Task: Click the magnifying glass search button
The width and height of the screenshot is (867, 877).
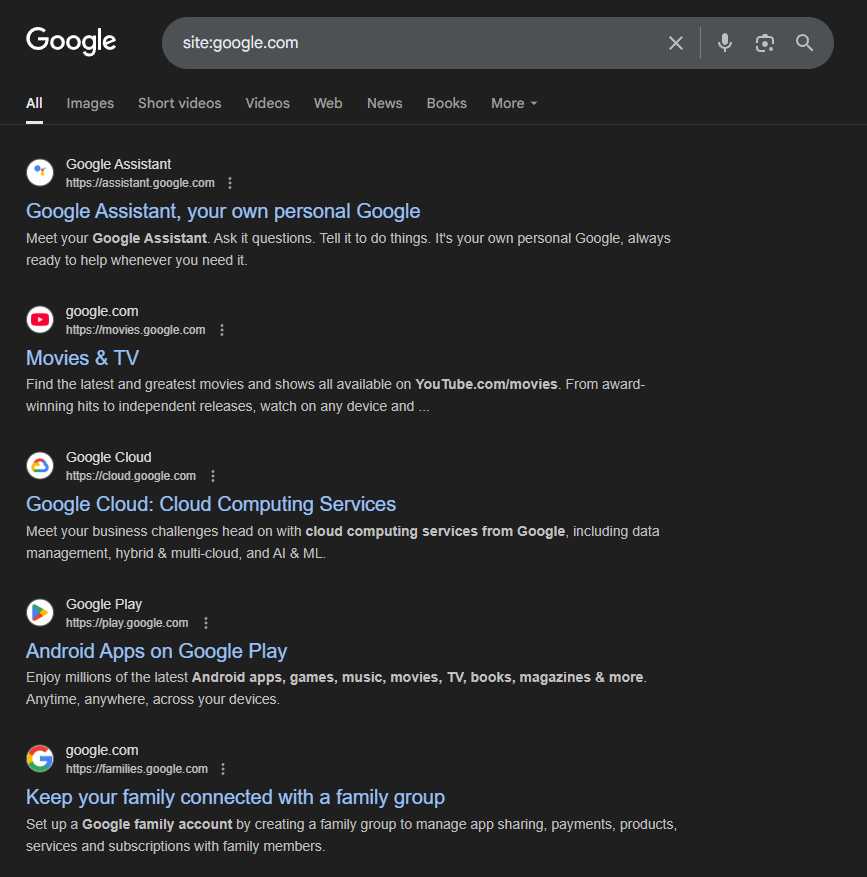Action: click(x=804, y=43)
